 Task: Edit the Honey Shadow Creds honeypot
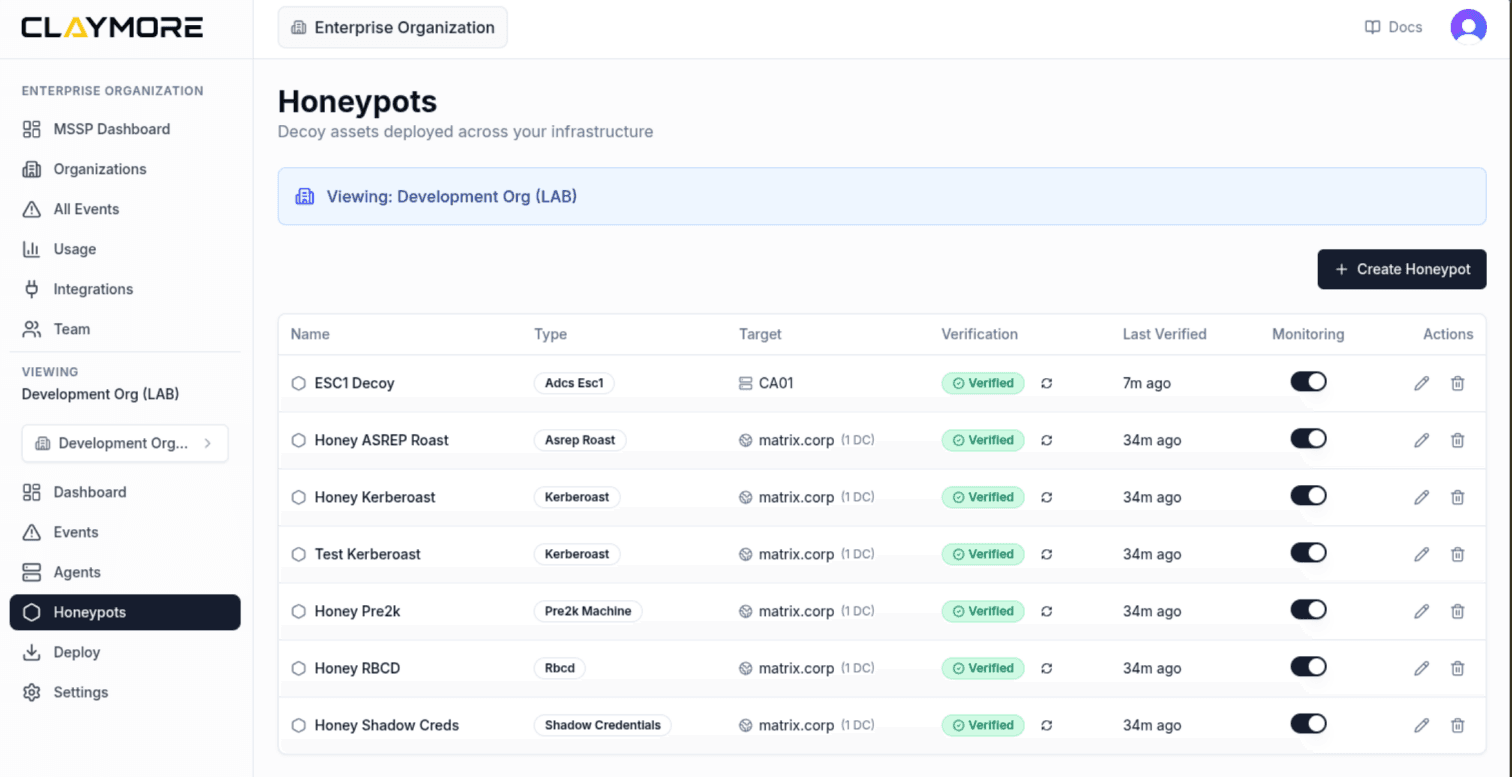pyautogui.click(x=1421, y=725)
